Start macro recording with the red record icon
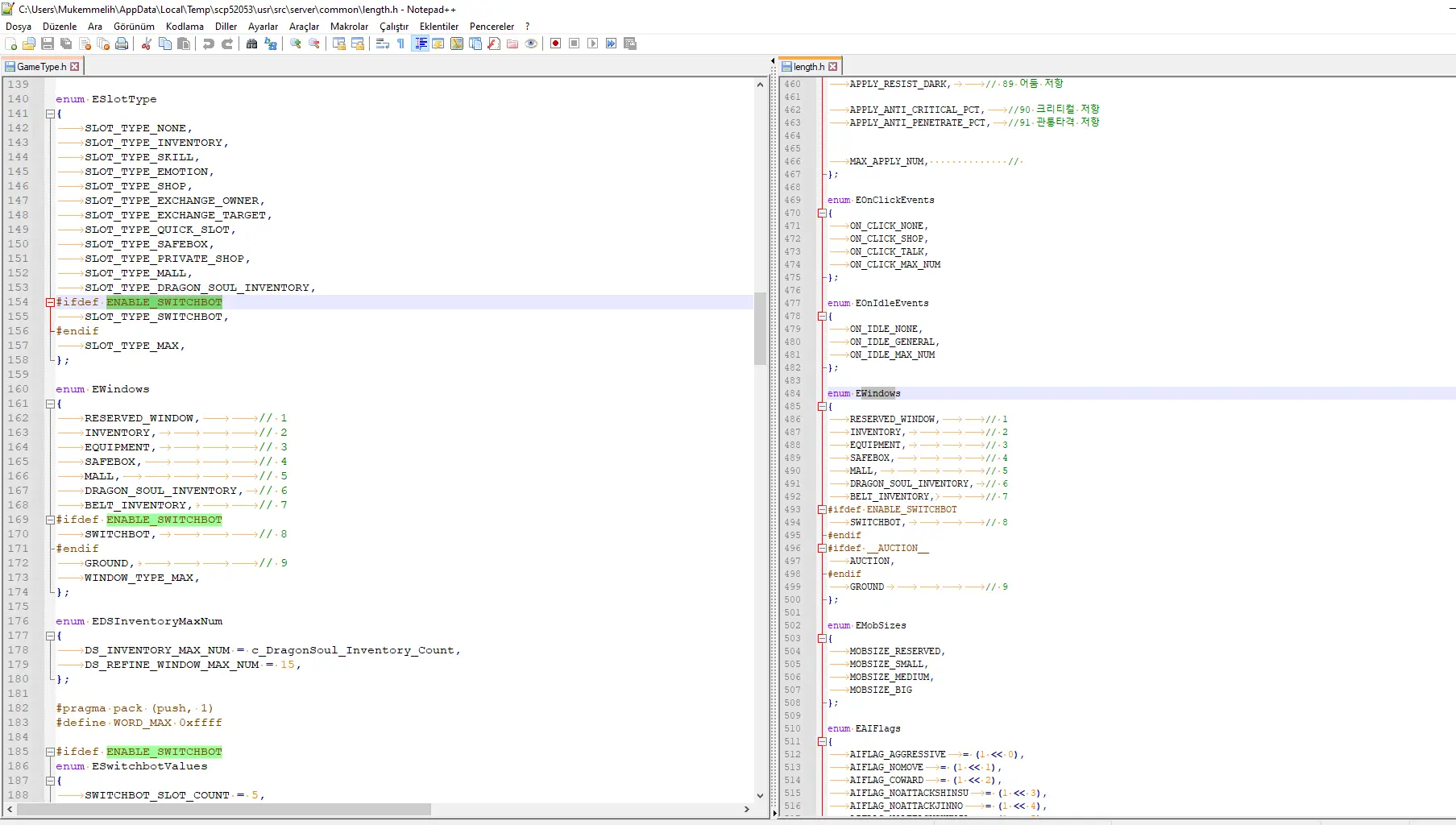Image resolution: width=1456 pixels, height=825 pixels. click(x=555, y=44)
